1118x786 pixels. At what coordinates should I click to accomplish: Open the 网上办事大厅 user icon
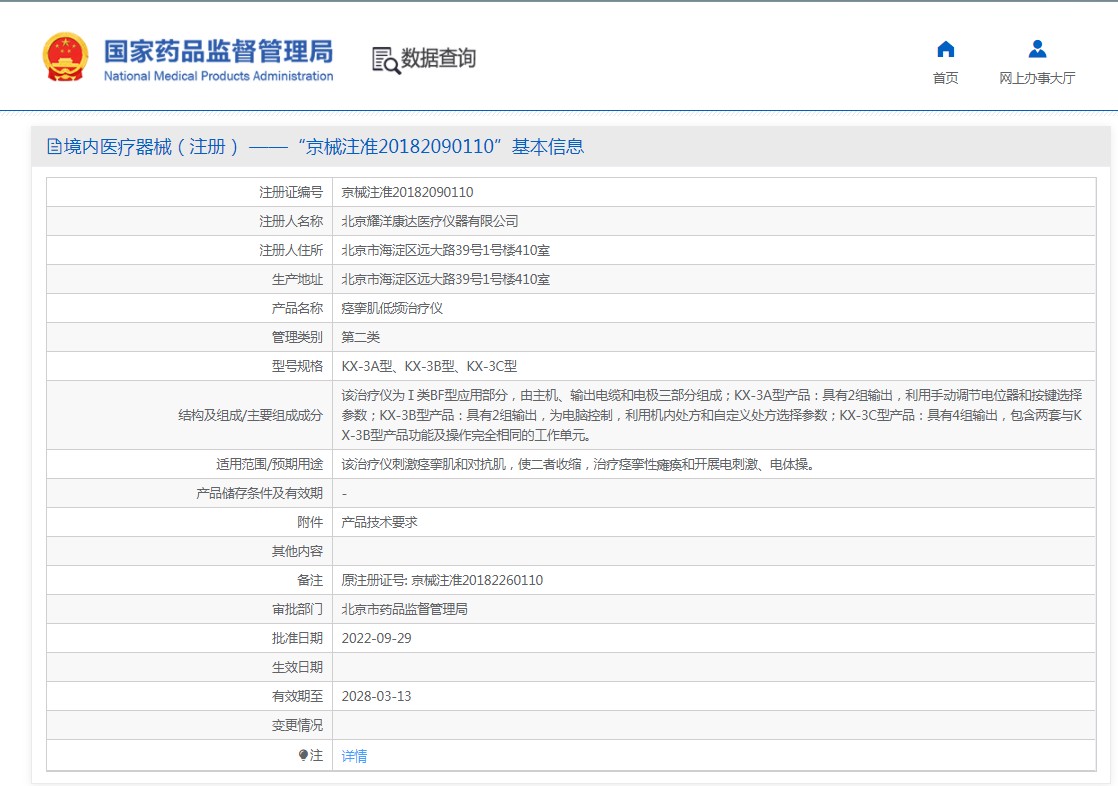pyautogui.click(x=1037, y=49)
